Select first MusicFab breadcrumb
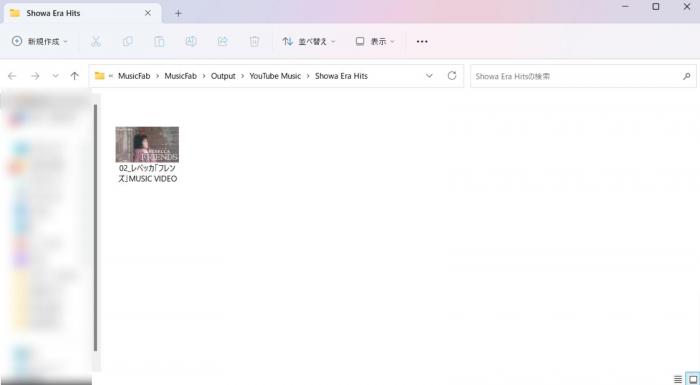The height and width of the screenshot is (385, 700). tap(134, 76)
